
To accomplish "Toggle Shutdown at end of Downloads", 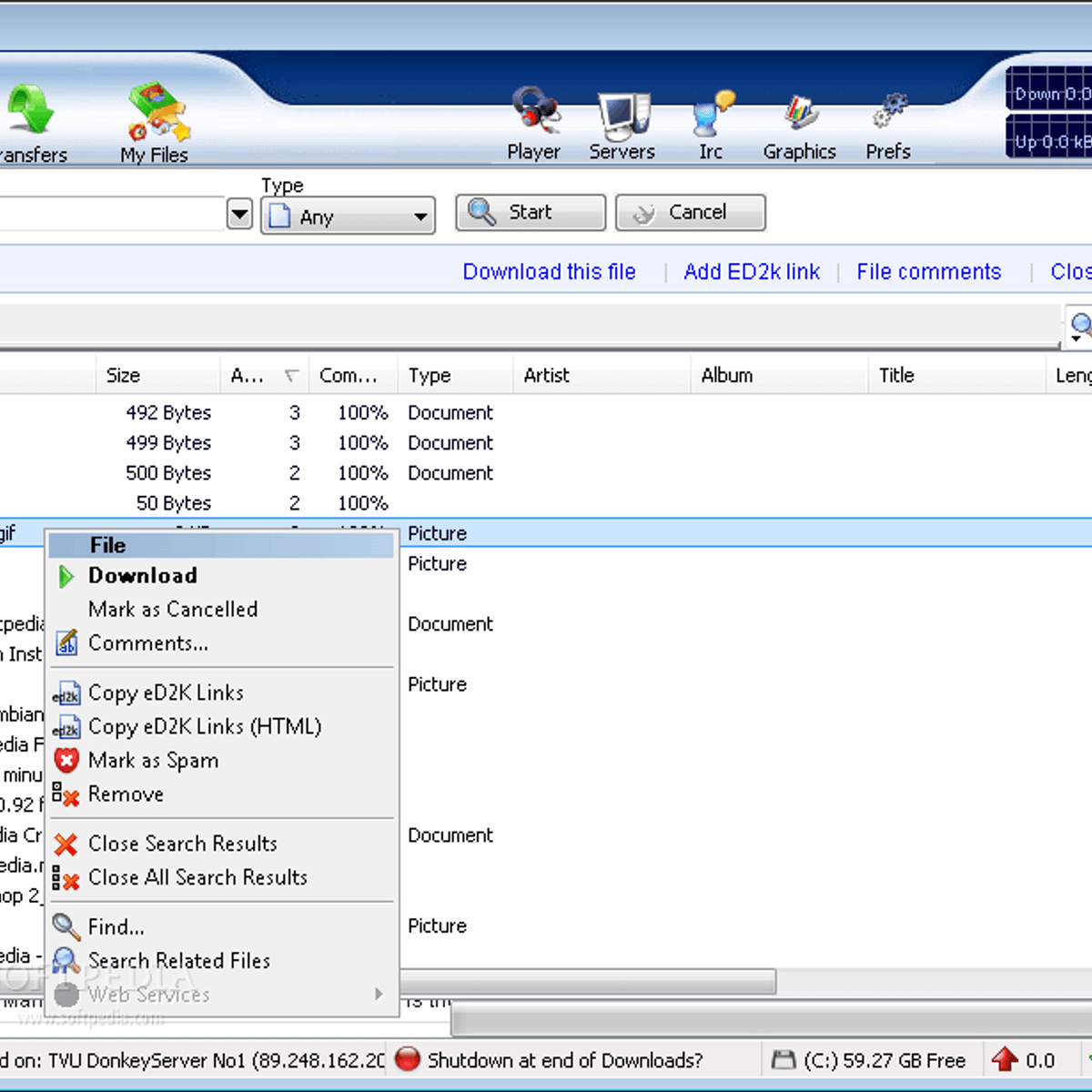I will (564, 1060).
